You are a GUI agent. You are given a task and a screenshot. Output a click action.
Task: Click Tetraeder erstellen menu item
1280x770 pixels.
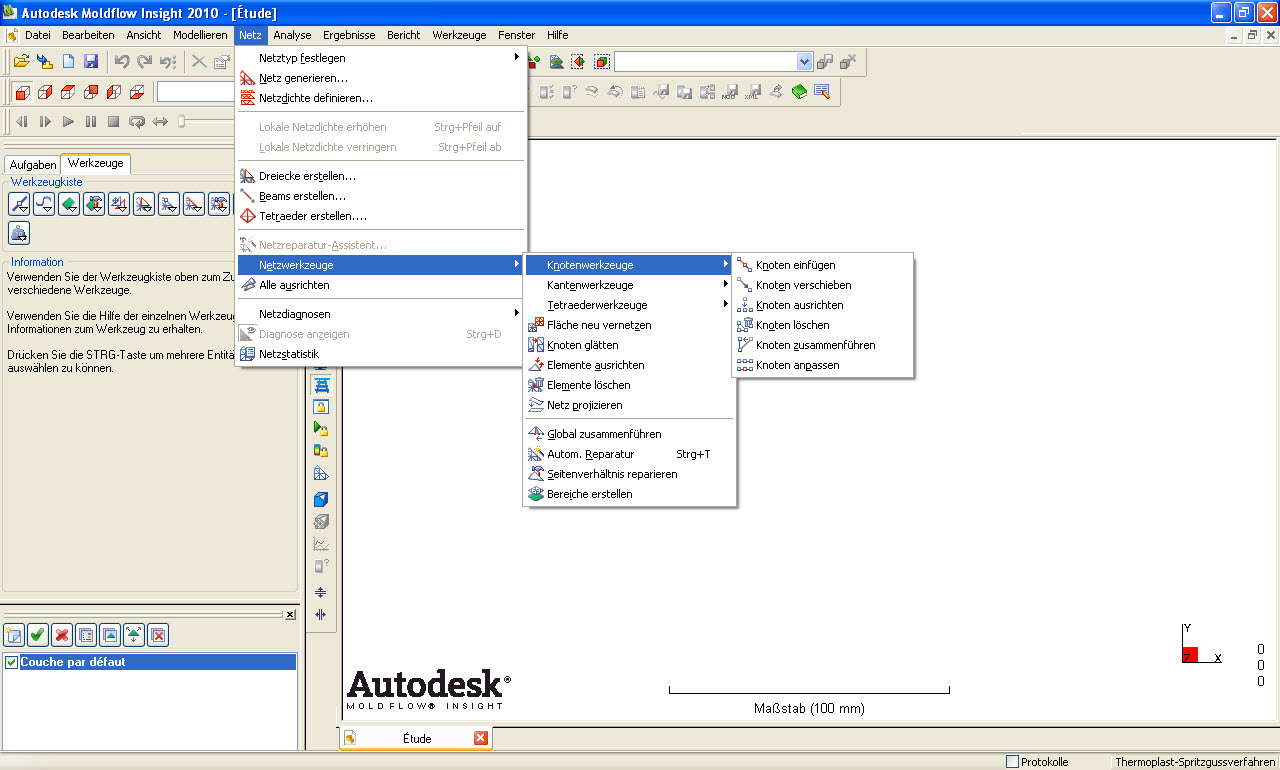pos(381,216)
